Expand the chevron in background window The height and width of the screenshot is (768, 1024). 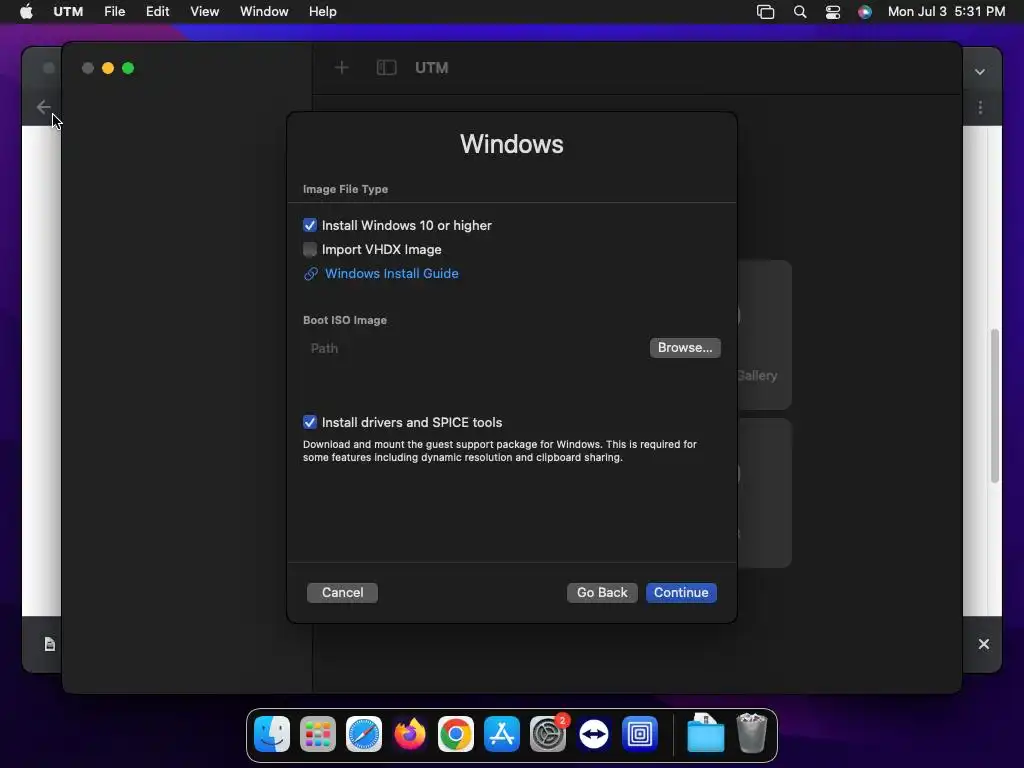tap(980, 72)
